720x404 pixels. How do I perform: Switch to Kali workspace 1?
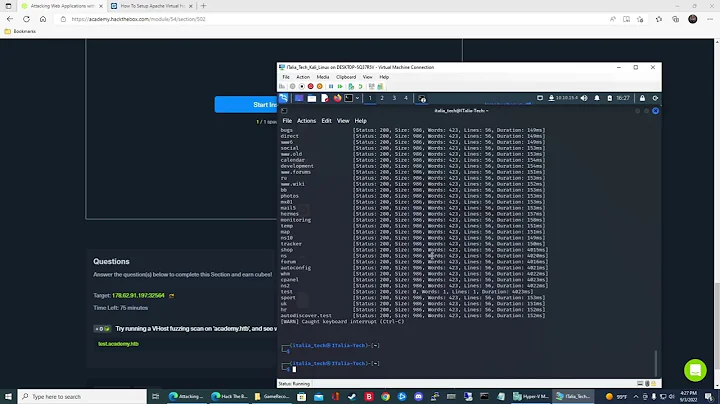370,98
